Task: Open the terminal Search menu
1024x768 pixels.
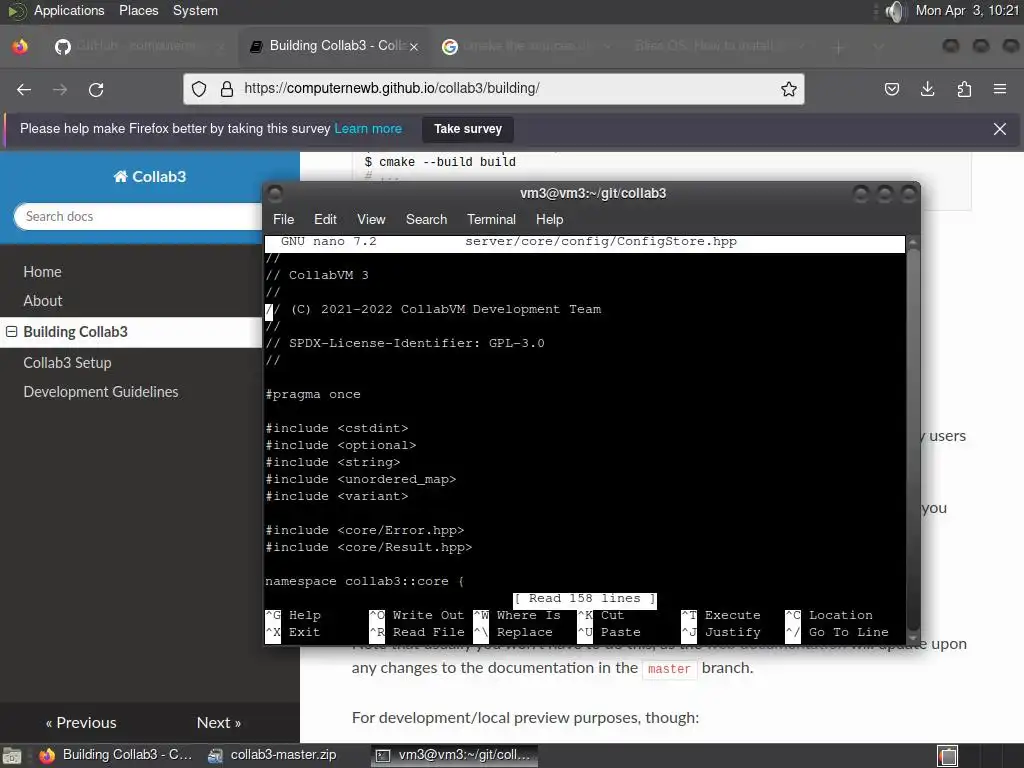Action: [426, 219]
